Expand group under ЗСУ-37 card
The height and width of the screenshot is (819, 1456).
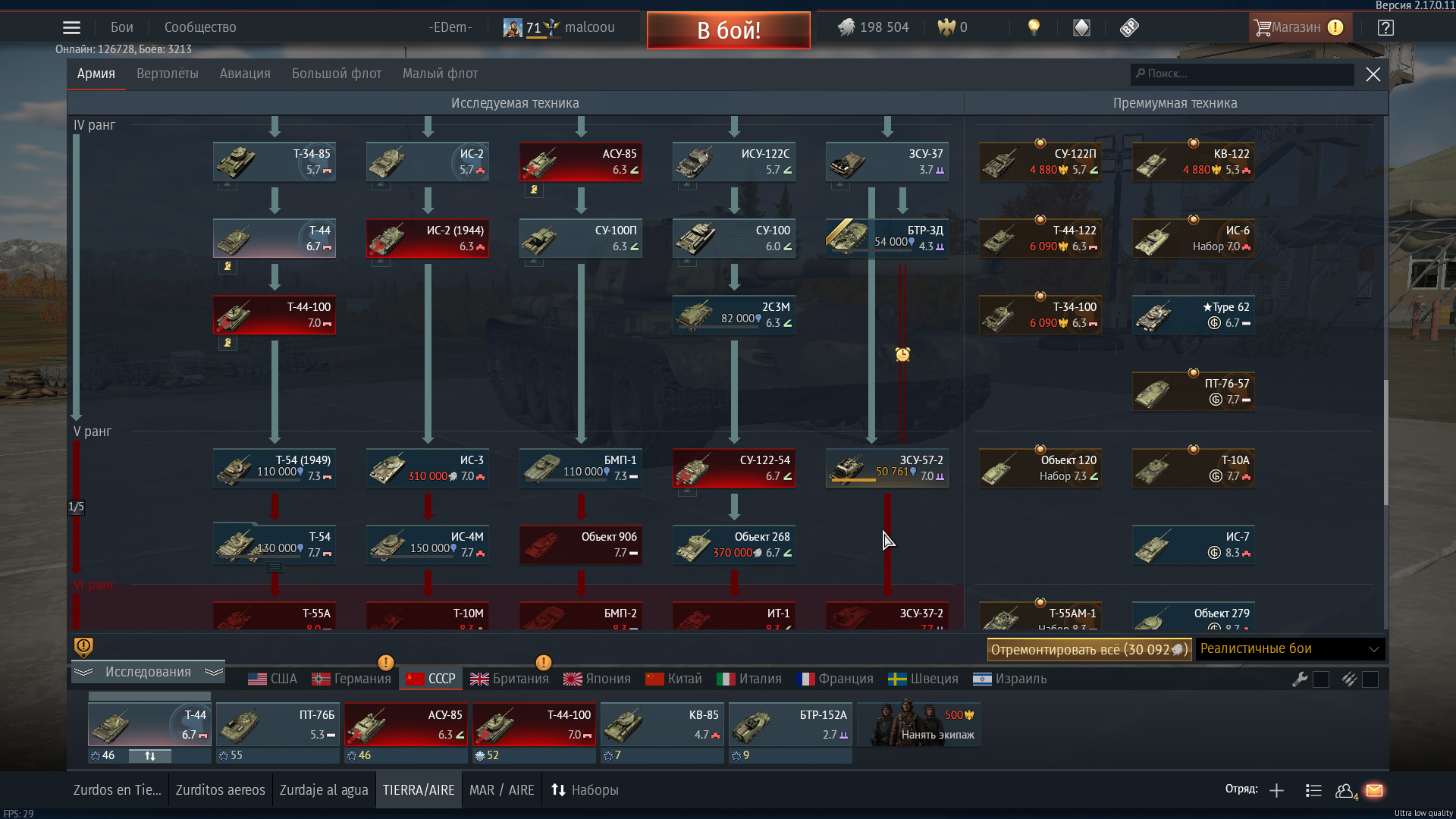840,184
